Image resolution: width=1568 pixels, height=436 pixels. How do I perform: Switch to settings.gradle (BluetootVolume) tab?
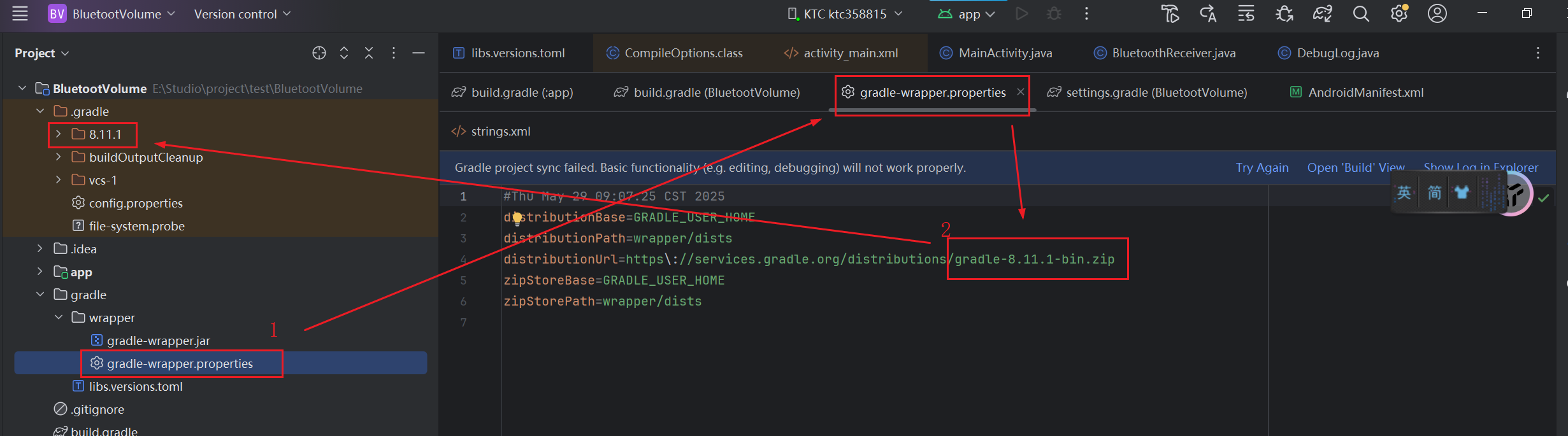click(x=1147, y=93)
